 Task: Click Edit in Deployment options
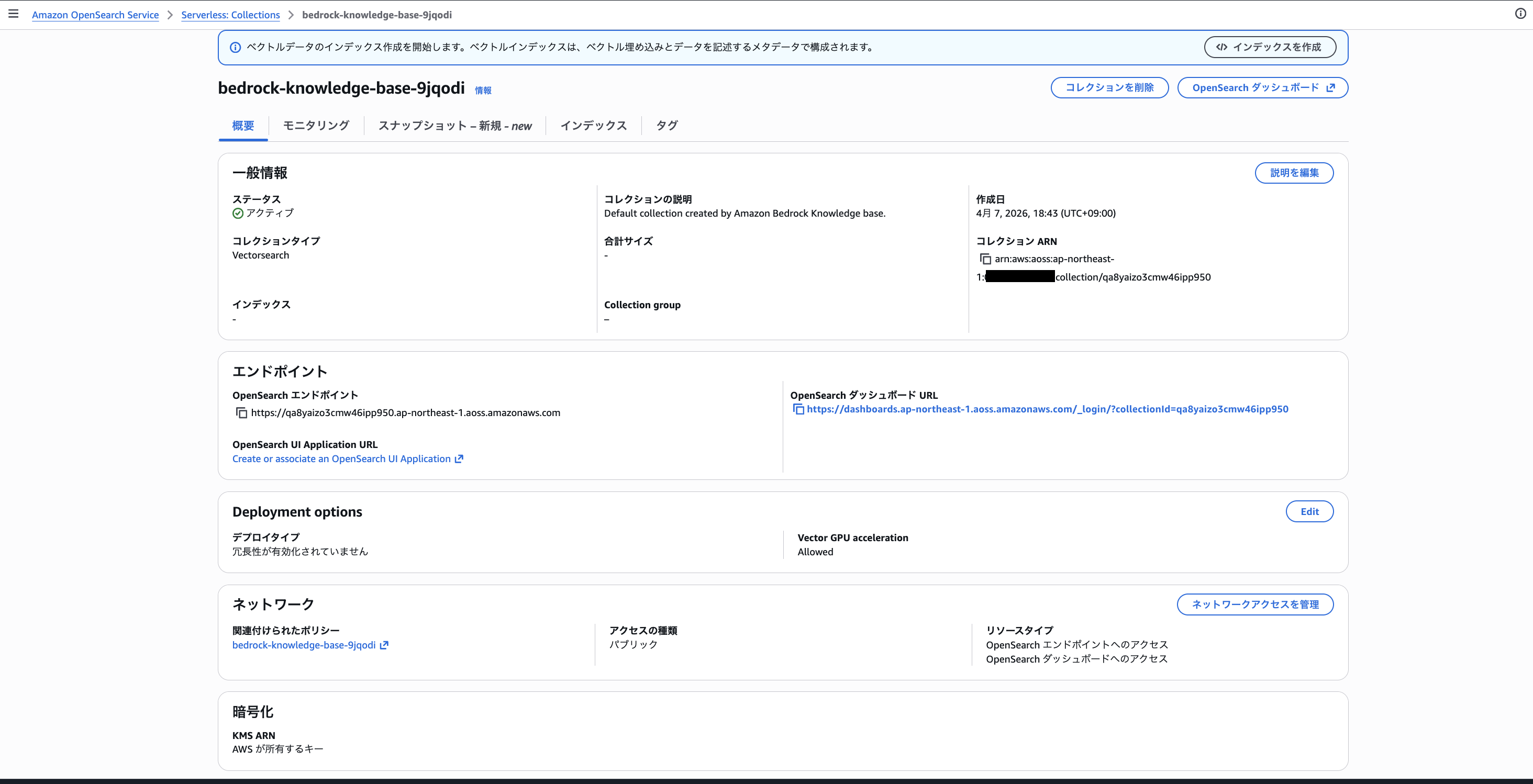click(1309, 511)
